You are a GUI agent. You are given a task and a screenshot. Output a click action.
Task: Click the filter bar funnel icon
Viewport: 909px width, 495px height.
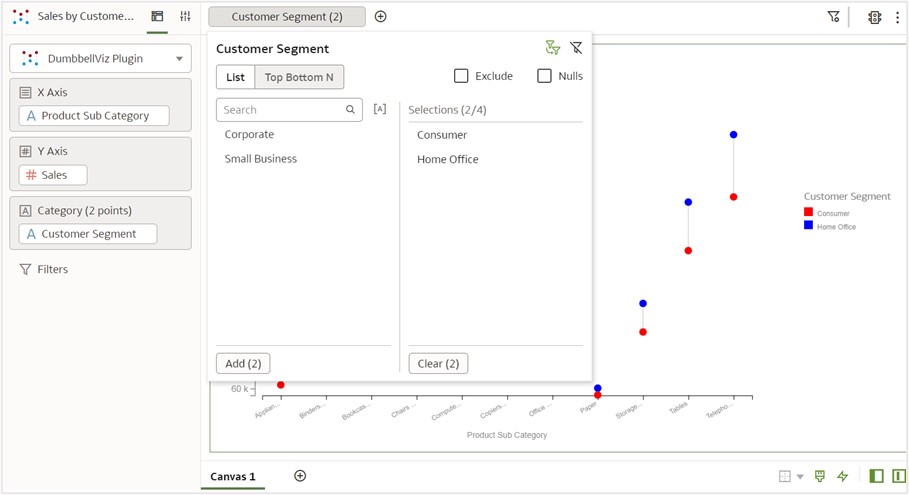coord(833,17)
